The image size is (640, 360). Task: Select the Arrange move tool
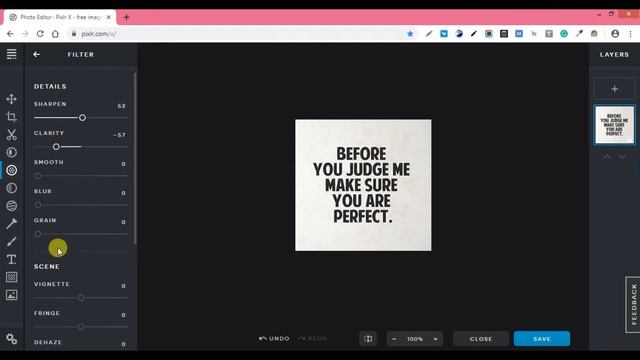[11, 99]
